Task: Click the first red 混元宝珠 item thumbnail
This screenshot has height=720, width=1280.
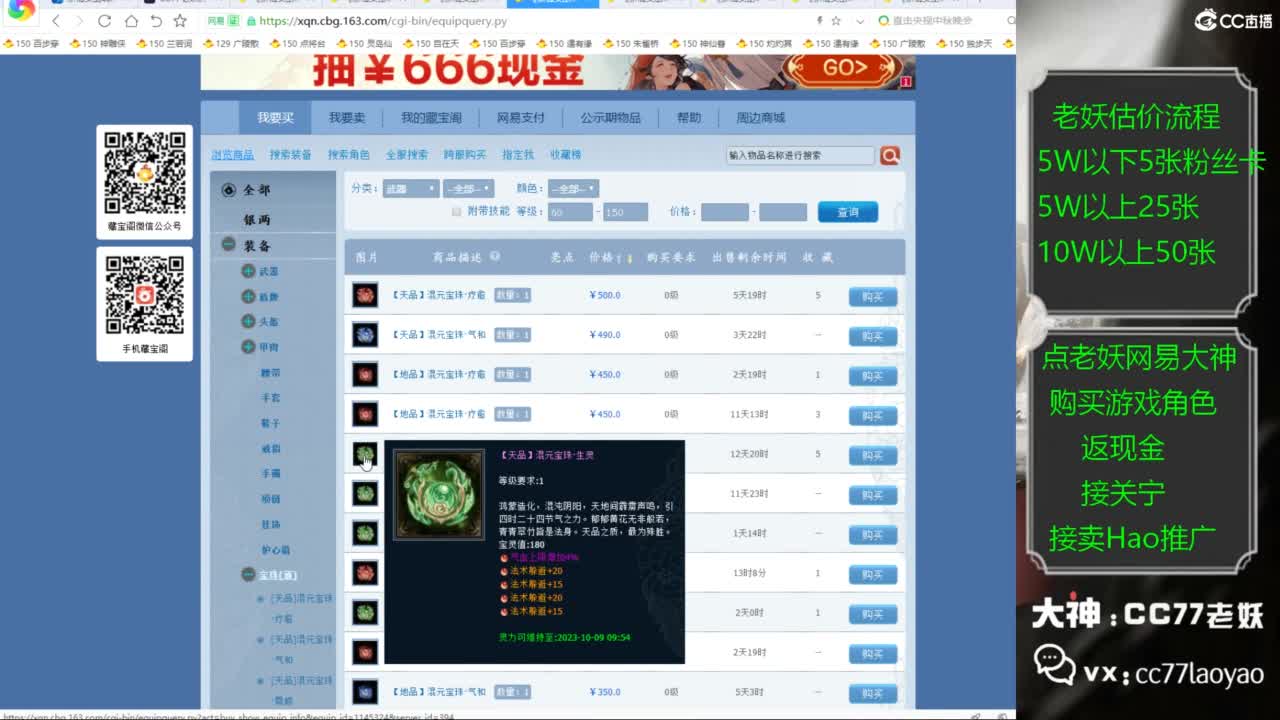Action: point(363,295)
